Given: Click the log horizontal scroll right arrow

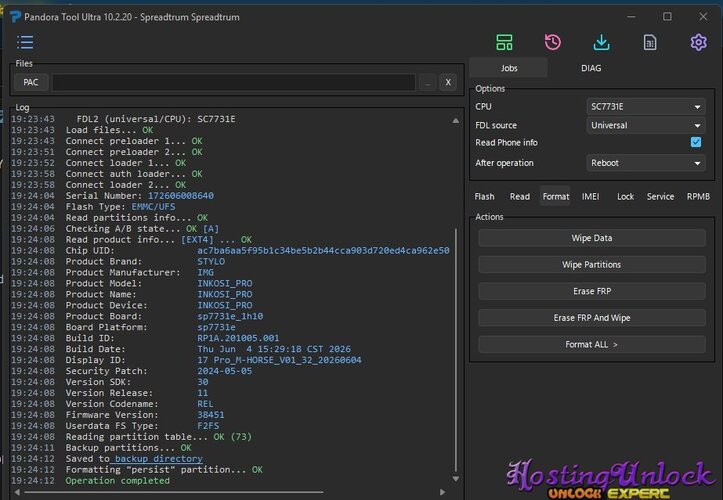Looking at the screenshot, I should point(443,492).
